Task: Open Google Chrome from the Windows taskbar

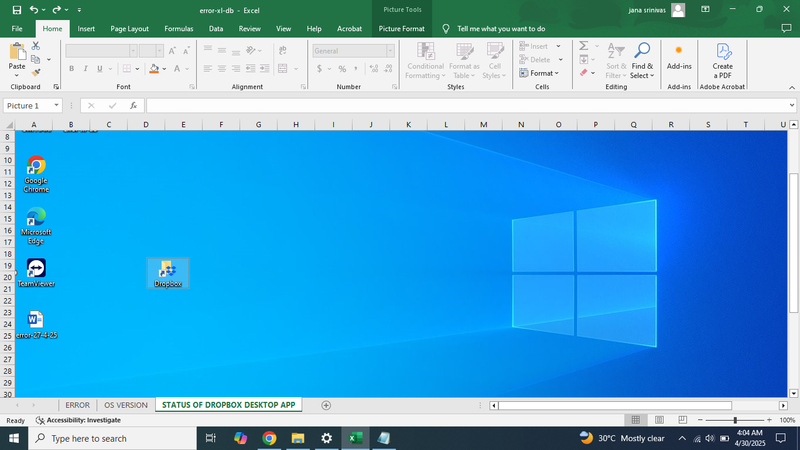Action: click(x=269, y=438)
